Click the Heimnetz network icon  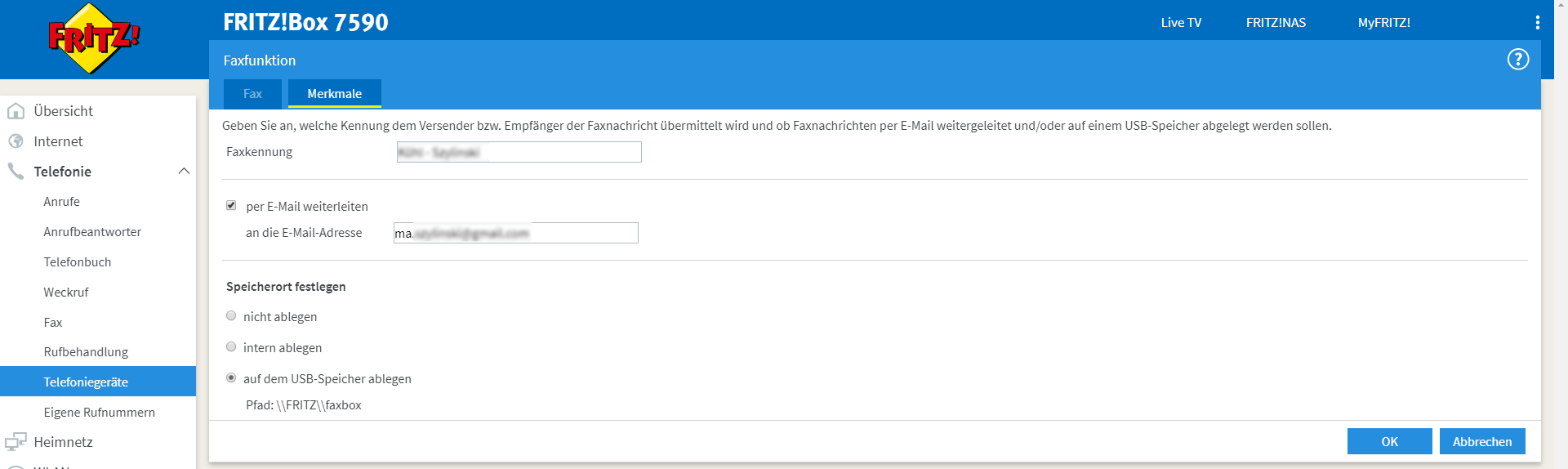16,442
